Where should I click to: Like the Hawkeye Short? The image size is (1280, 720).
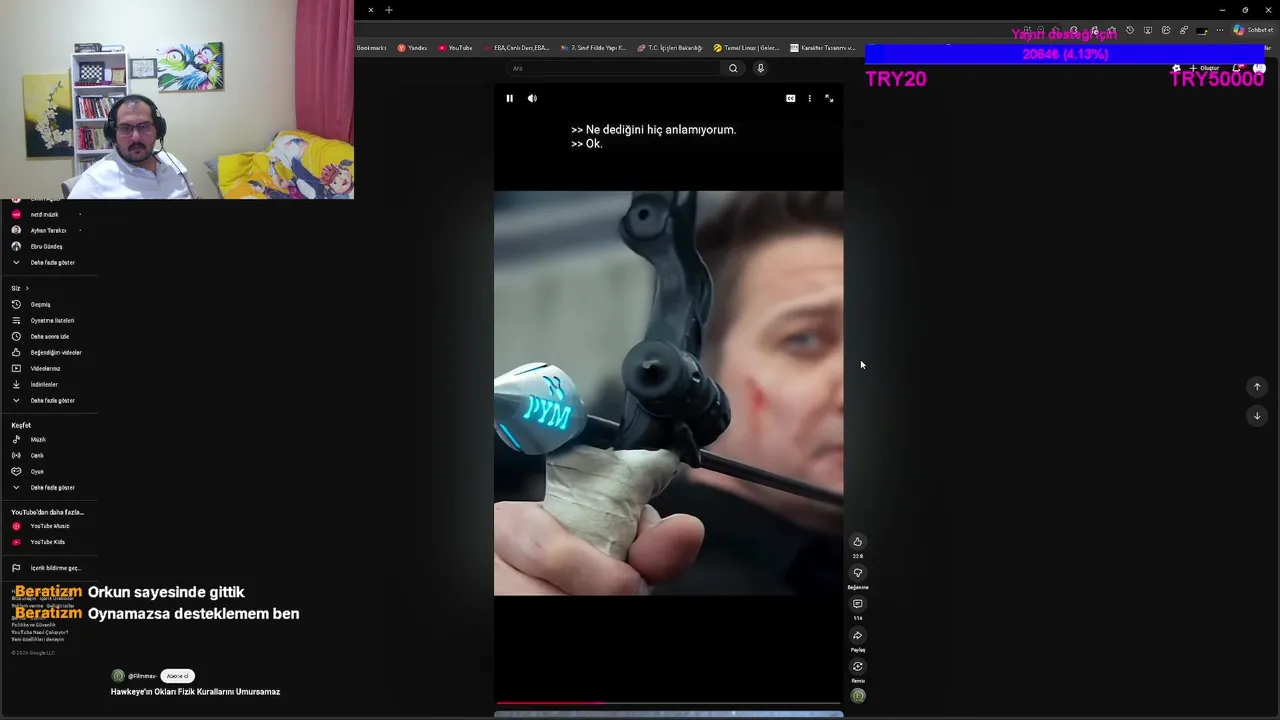857,542
